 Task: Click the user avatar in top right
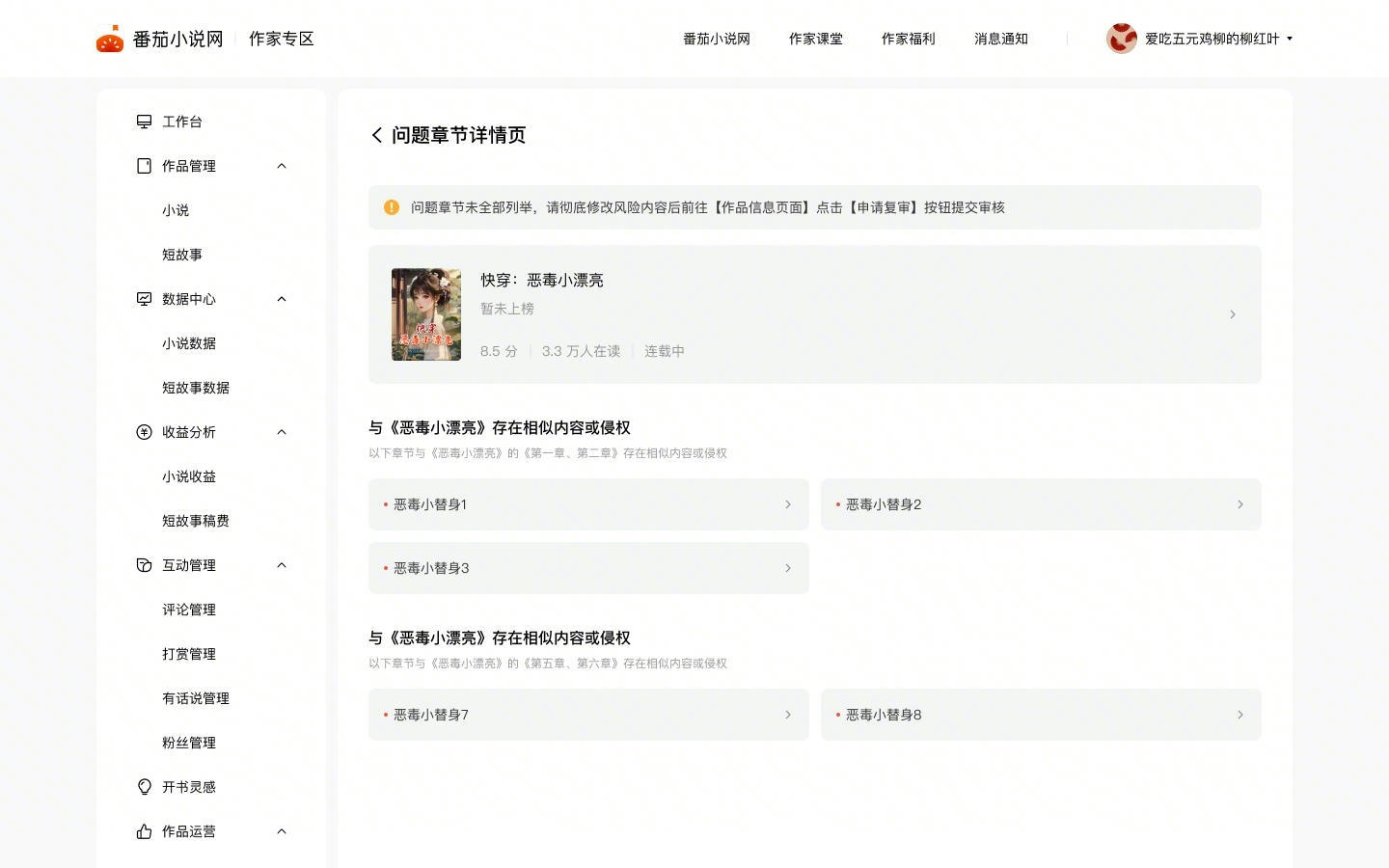[x=1121, y=39]
